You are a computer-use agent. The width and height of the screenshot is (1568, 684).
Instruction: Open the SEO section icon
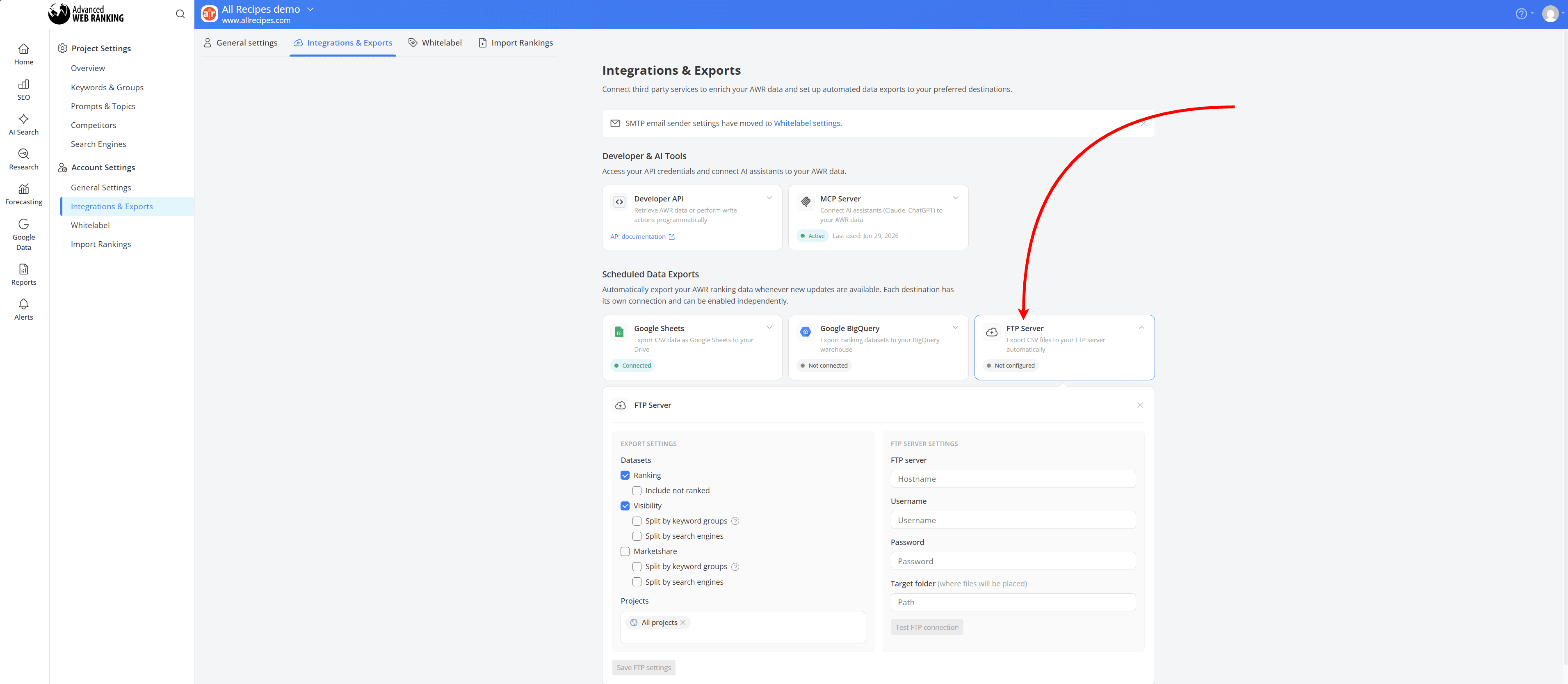[x=24, y=84]
